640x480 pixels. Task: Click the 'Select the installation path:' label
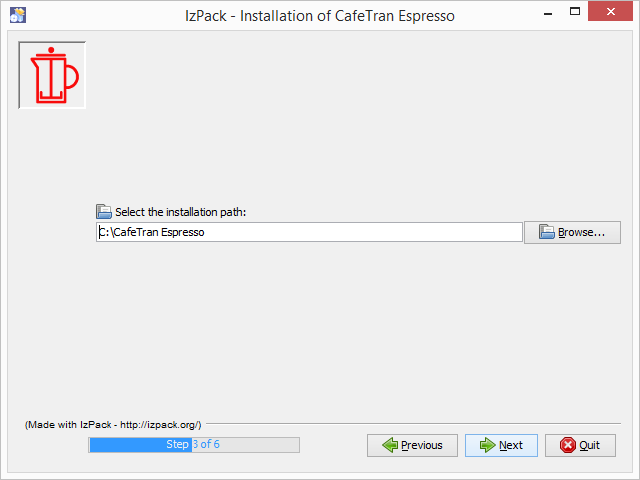click(180, 212)
